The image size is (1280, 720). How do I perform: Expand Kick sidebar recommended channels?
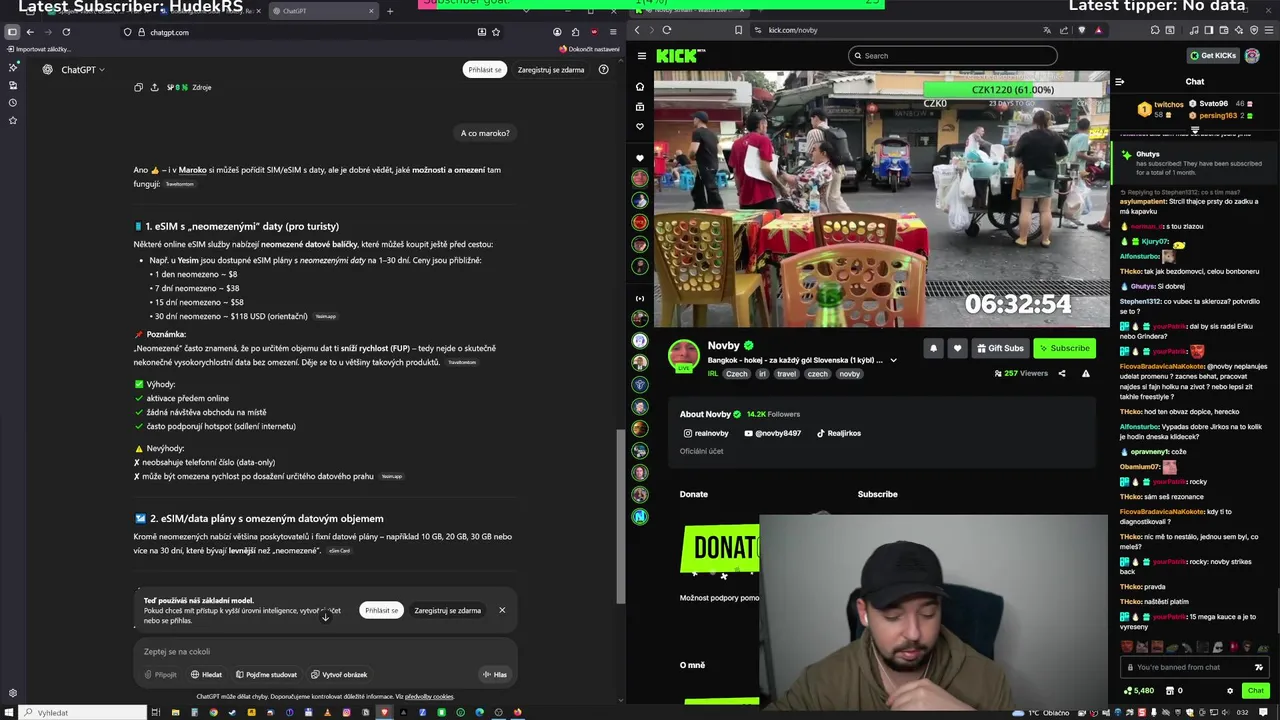click(x=640, y=298)
